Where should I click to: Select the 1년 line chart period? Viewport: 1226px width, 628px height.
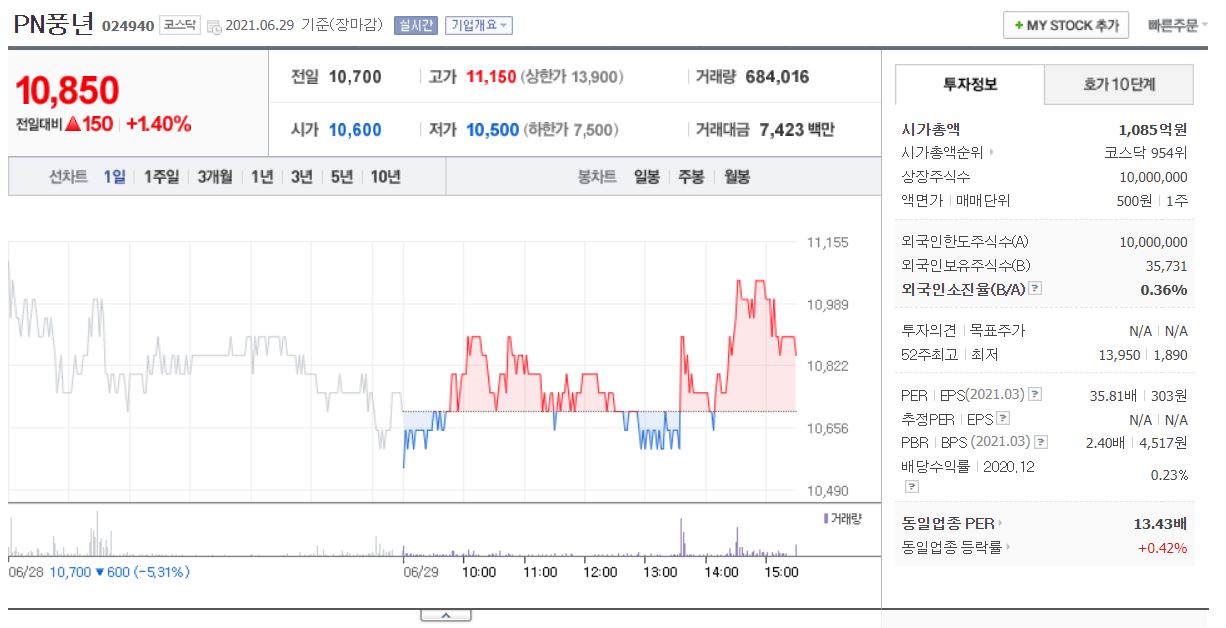tap(262, 177)
